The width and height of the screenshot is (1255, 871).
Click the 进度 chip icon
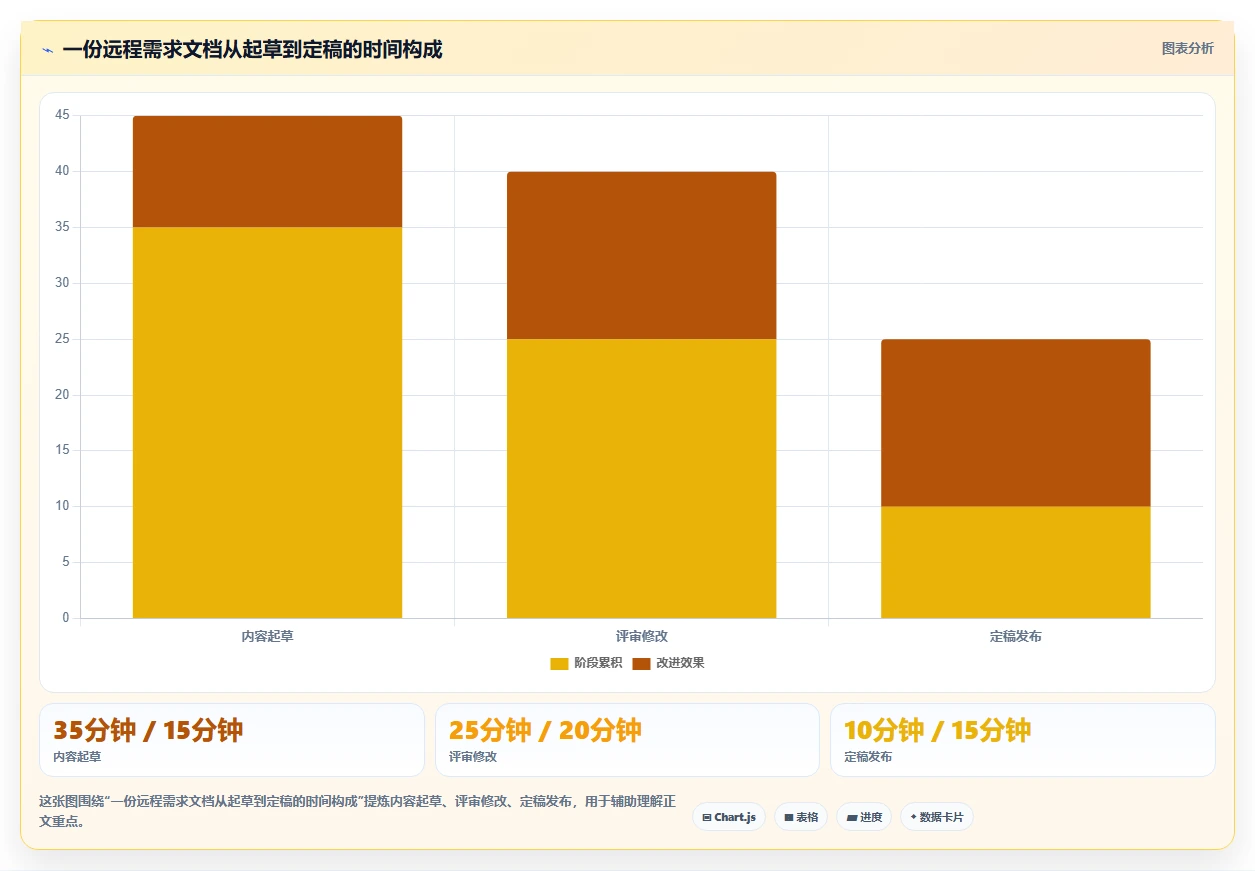852,817
